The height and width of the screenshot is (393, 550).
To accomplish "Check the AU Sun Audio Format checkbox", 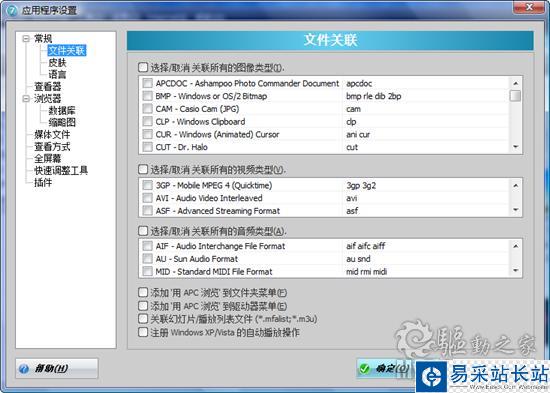I will 148,259.
